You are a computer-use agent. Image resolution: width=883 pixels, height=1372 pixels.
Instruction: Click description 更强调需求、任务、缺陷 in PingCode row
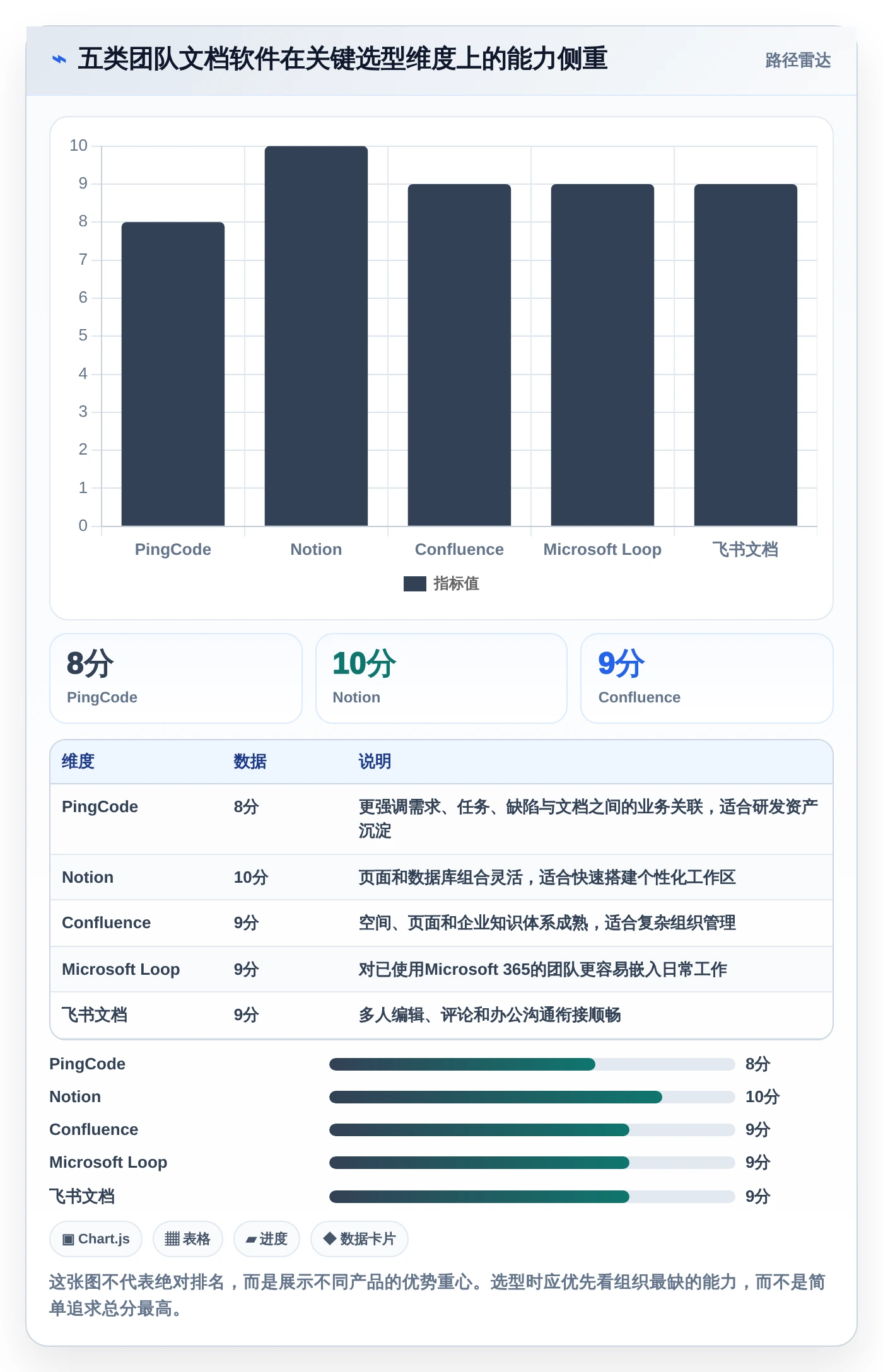point(588,819)
